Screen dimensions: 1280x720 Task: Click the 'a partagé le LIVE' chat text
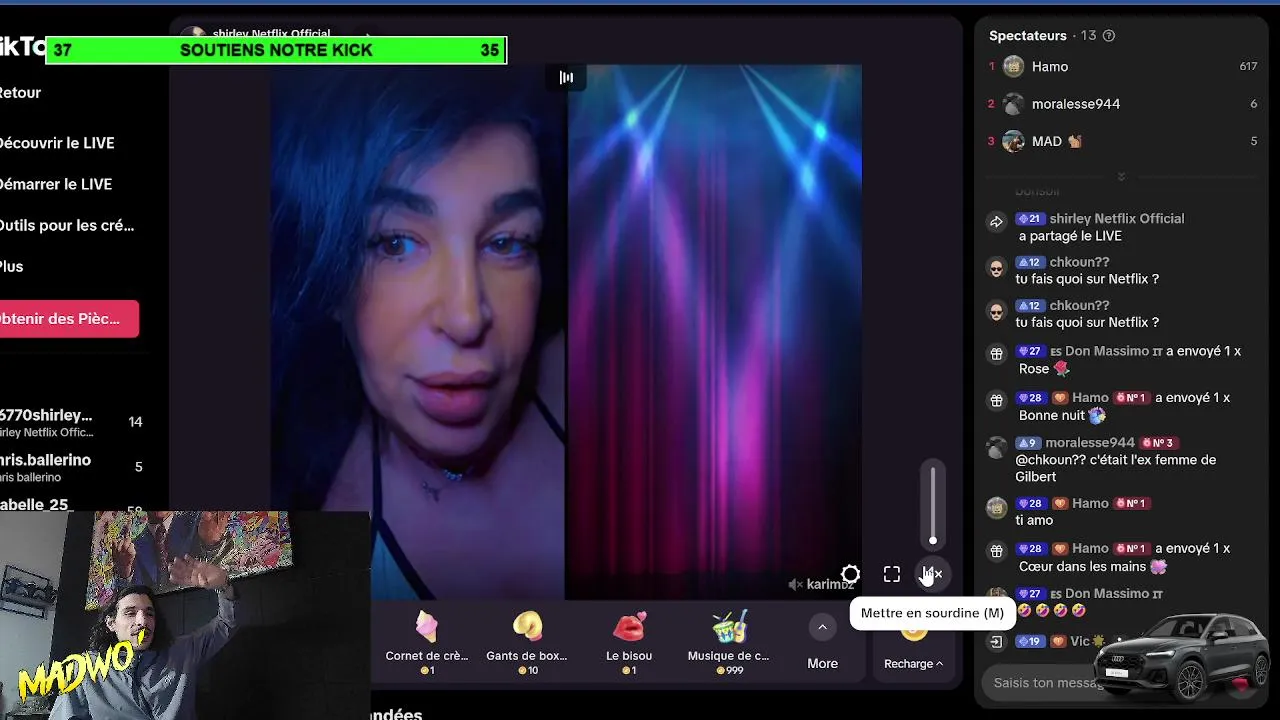(x=1070, y=237)
